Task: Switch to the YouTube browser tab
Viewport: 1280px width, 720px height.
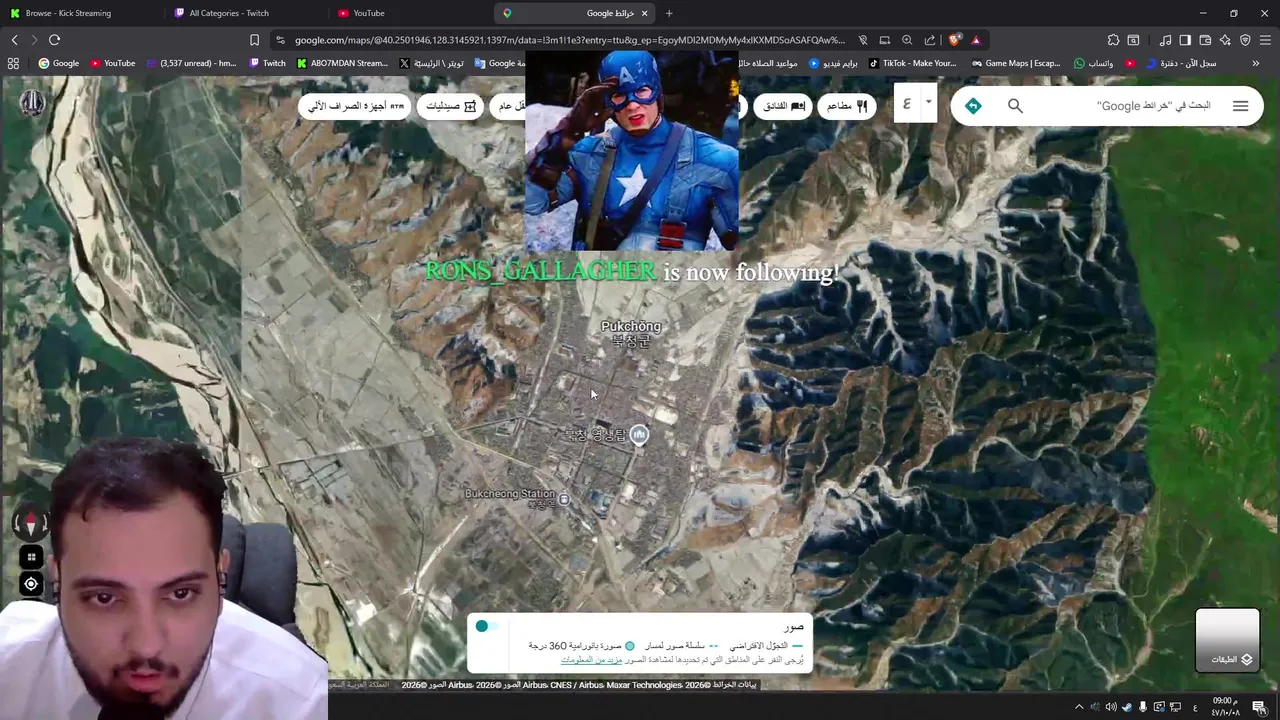Action: pos(410,13)
